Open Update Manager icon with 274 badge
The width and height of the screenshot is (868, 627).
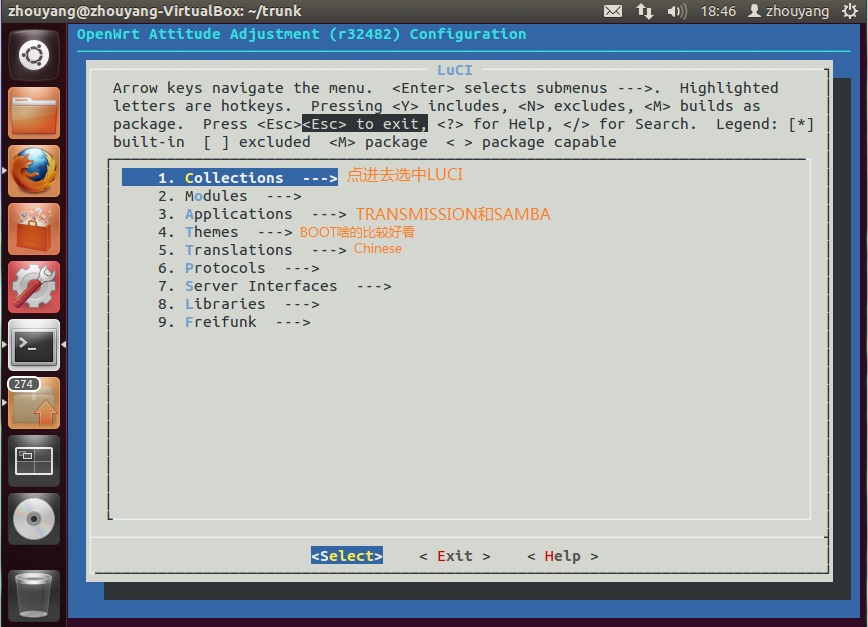click(34, 403)
